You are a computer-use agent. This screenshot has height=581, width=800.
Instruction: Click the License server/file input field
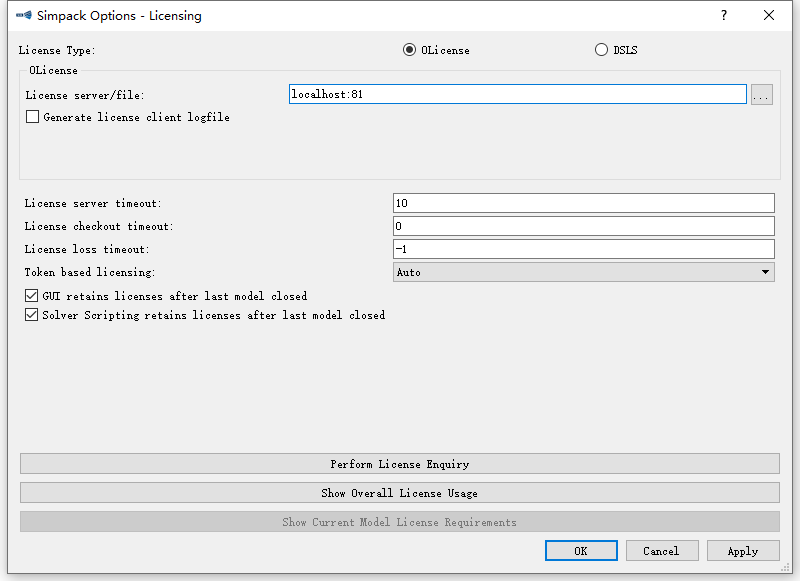click(518, 94)
